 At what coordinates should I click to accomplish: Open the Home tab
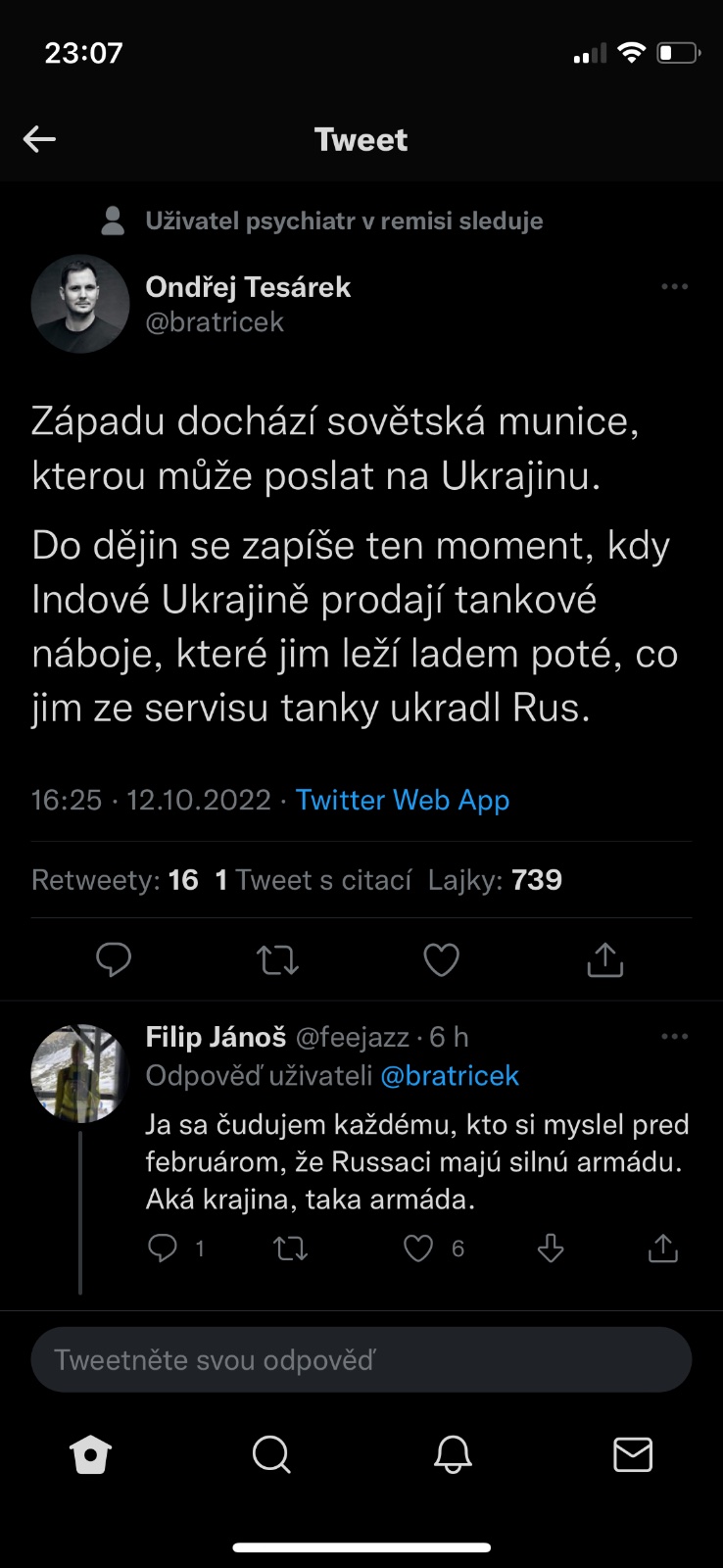[91, 1455]
